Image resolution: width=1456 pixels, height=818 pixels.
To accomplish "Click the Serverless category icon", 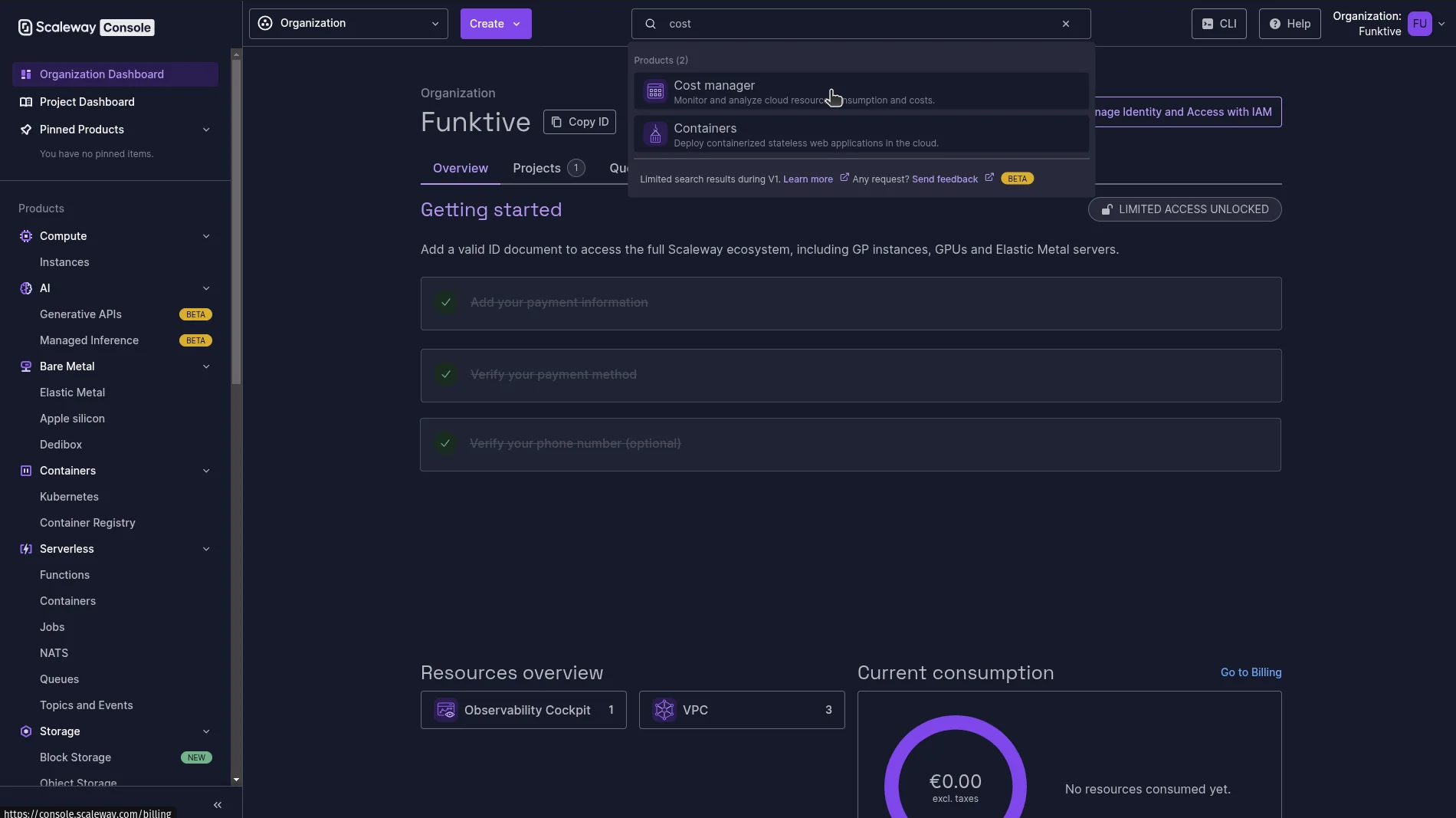I will coord(26,549).
